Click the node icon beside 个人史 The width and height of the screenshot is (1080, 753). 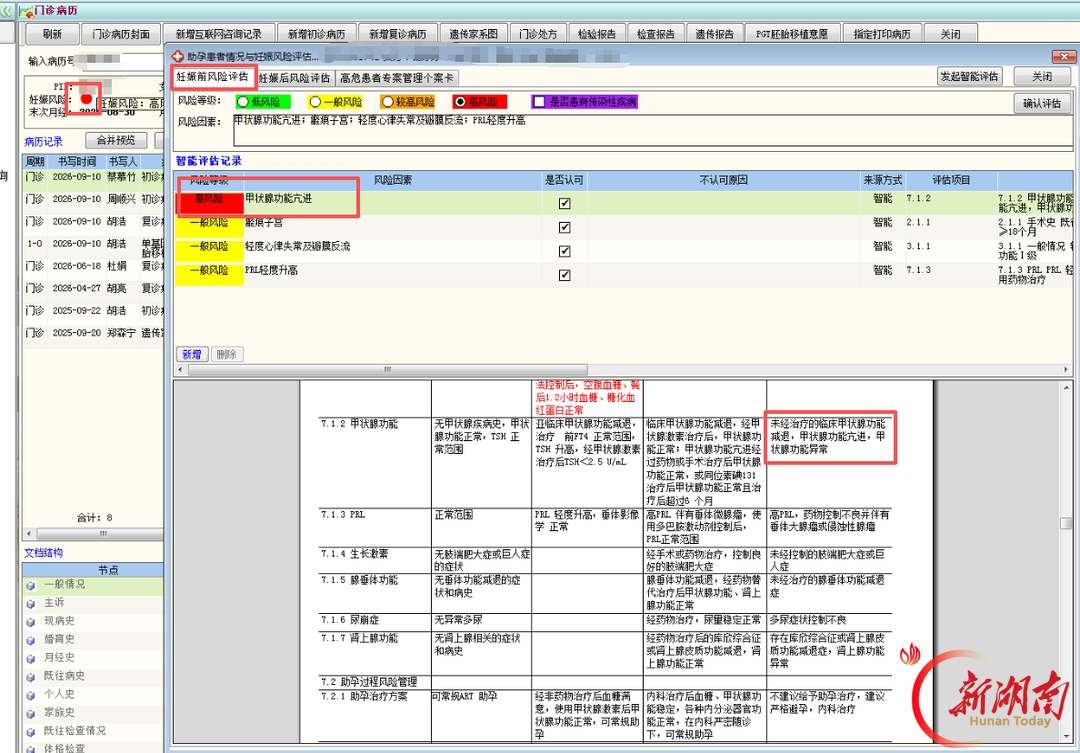(x=31, y=696)
